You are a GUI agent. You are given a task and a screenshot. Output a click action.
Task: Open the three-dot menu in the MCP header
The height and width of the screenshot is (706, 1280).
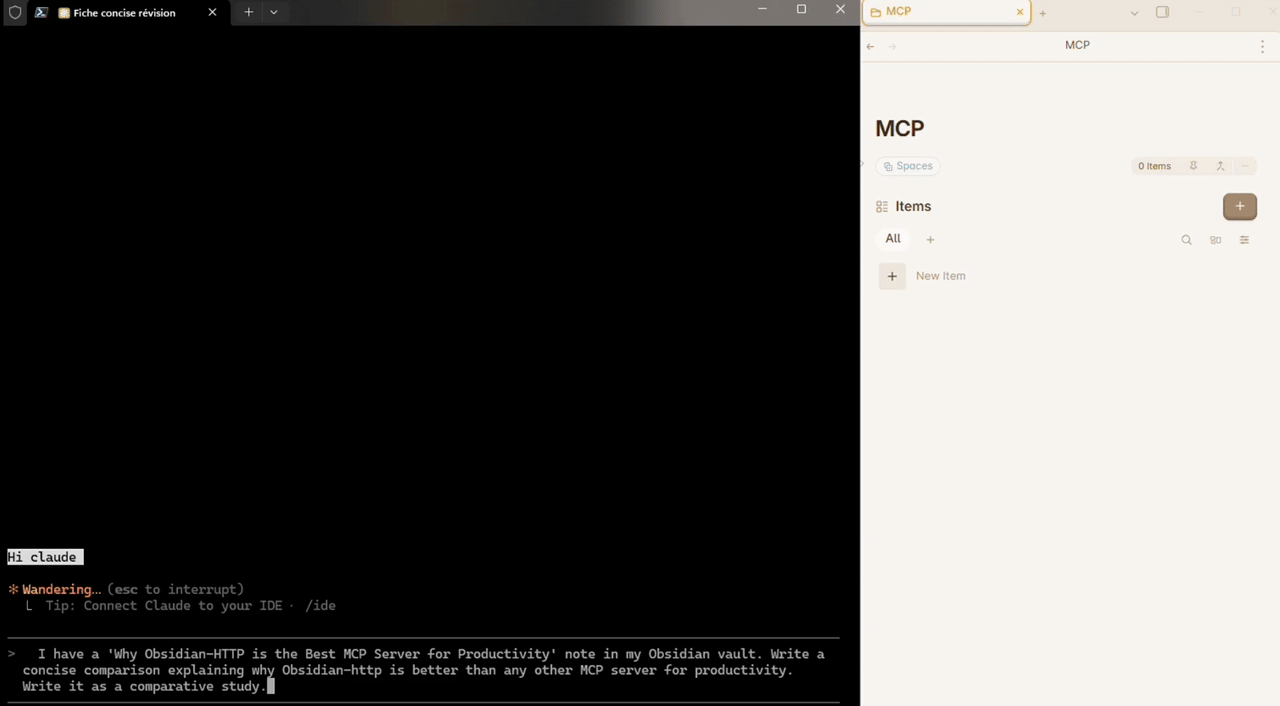click(1262, 46)
